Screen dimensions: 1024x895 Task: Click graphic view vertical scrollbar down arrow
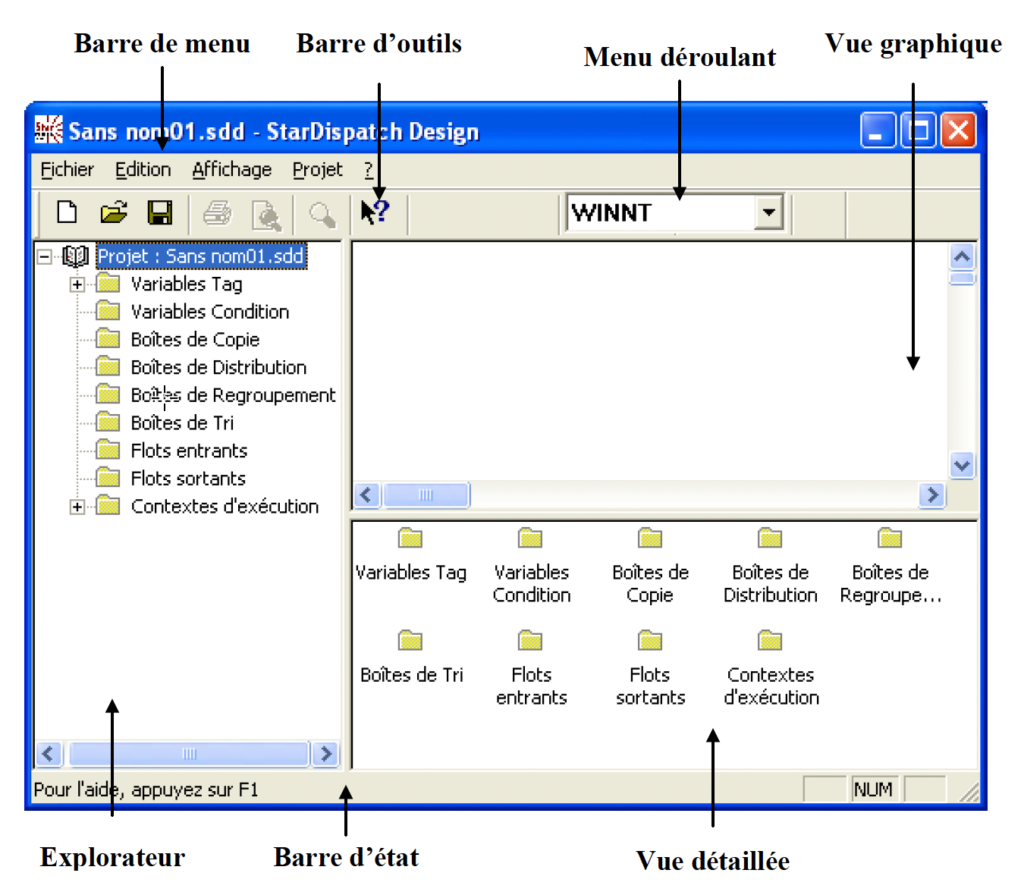pos(962,465)
